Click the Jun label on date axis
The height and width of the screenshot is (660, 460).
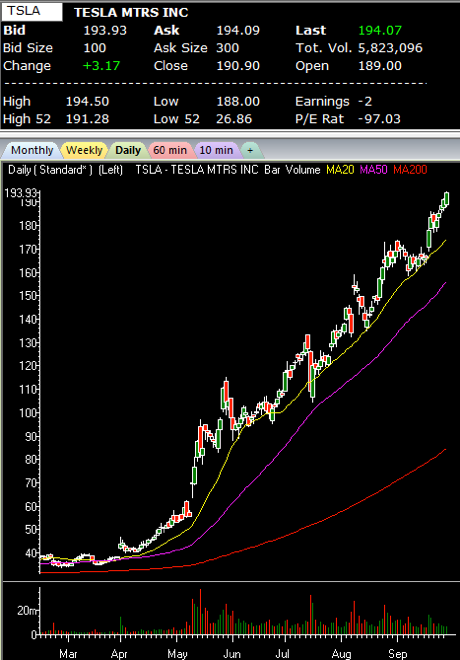click(232, 653)
